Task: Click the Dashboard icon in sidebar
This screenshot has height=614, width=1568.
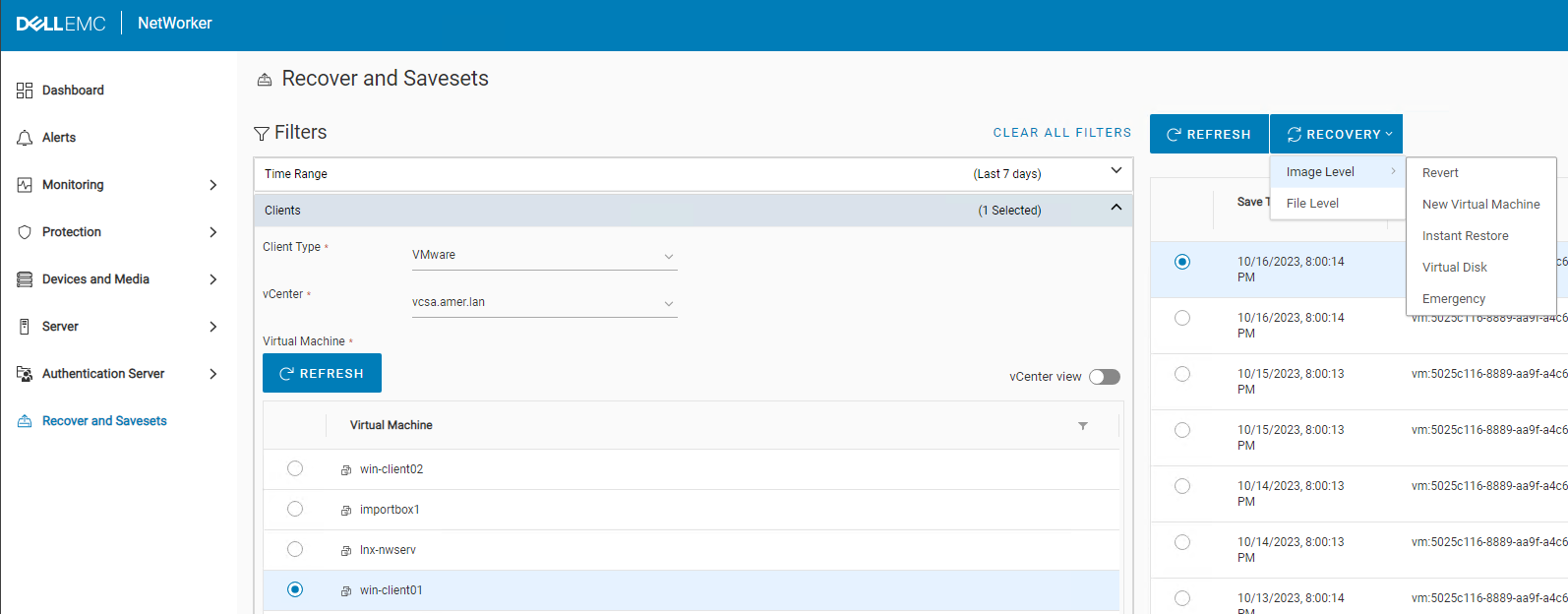Action: 25,91
